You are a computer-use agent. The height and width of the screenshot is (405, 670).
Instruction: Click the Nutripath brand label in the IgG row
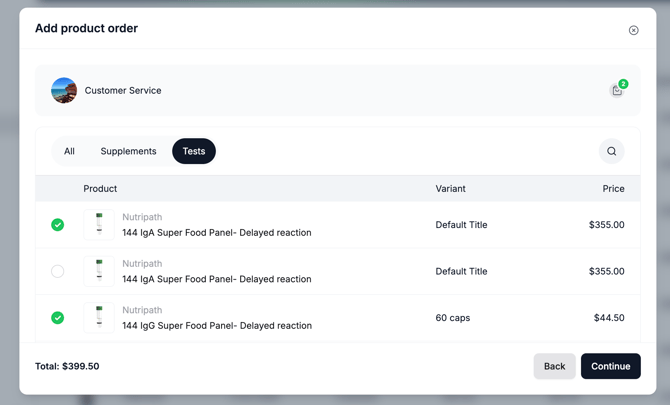(142, 310)
